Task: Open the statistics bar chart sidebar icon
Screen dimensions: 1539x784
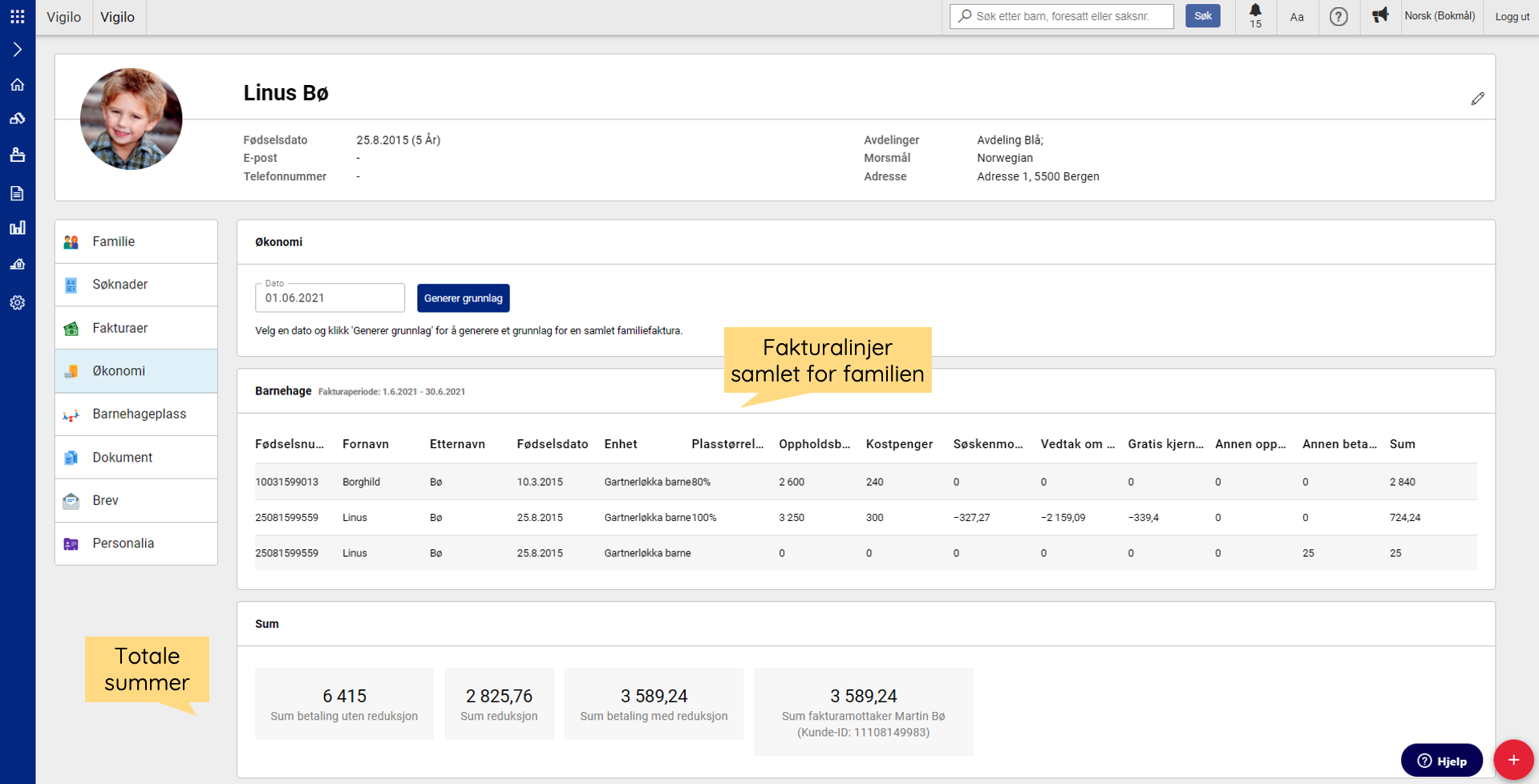Action: [x=17, y=228]
